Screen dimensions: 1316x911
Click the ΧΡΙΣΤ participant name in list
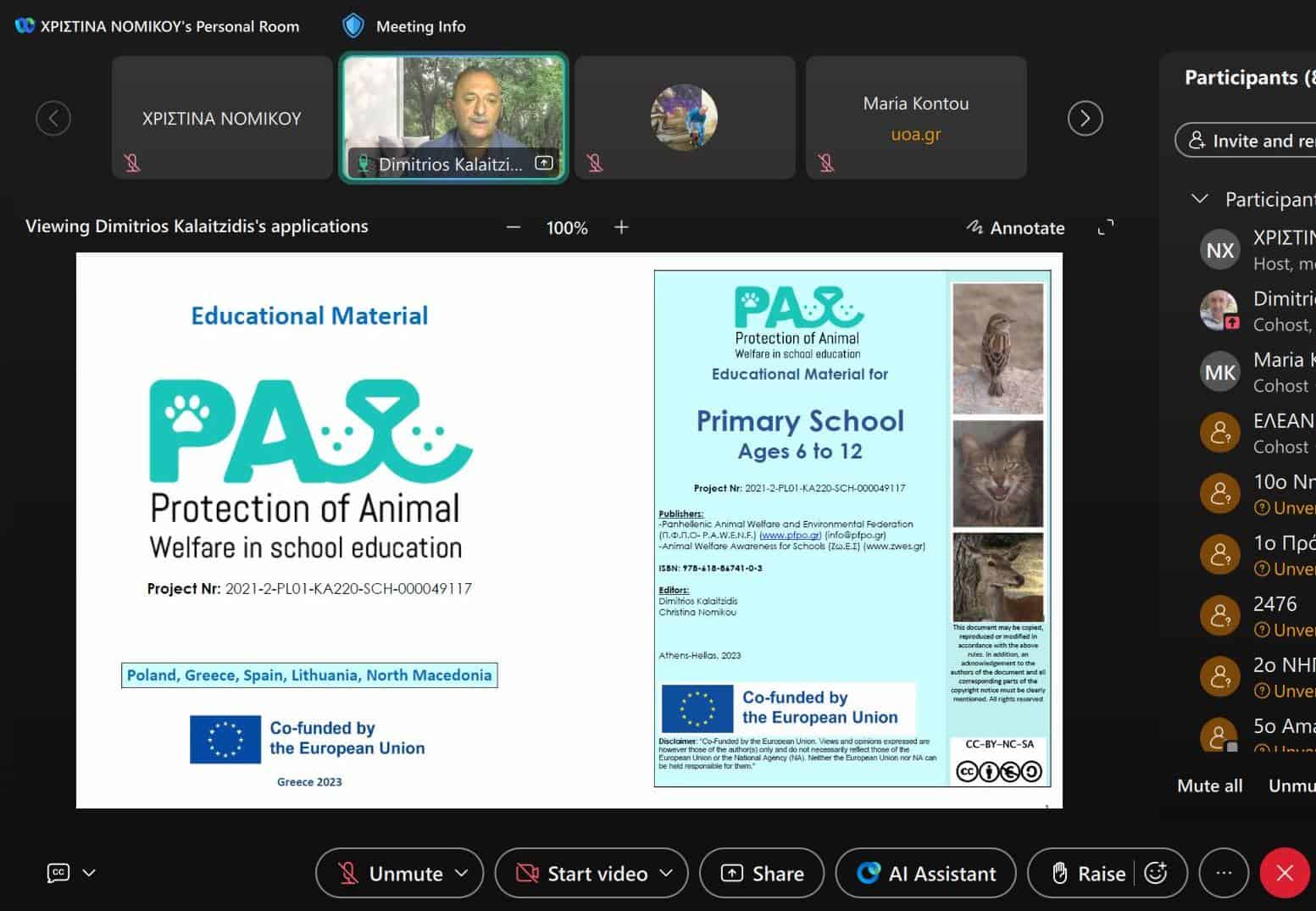point(1285,237)
